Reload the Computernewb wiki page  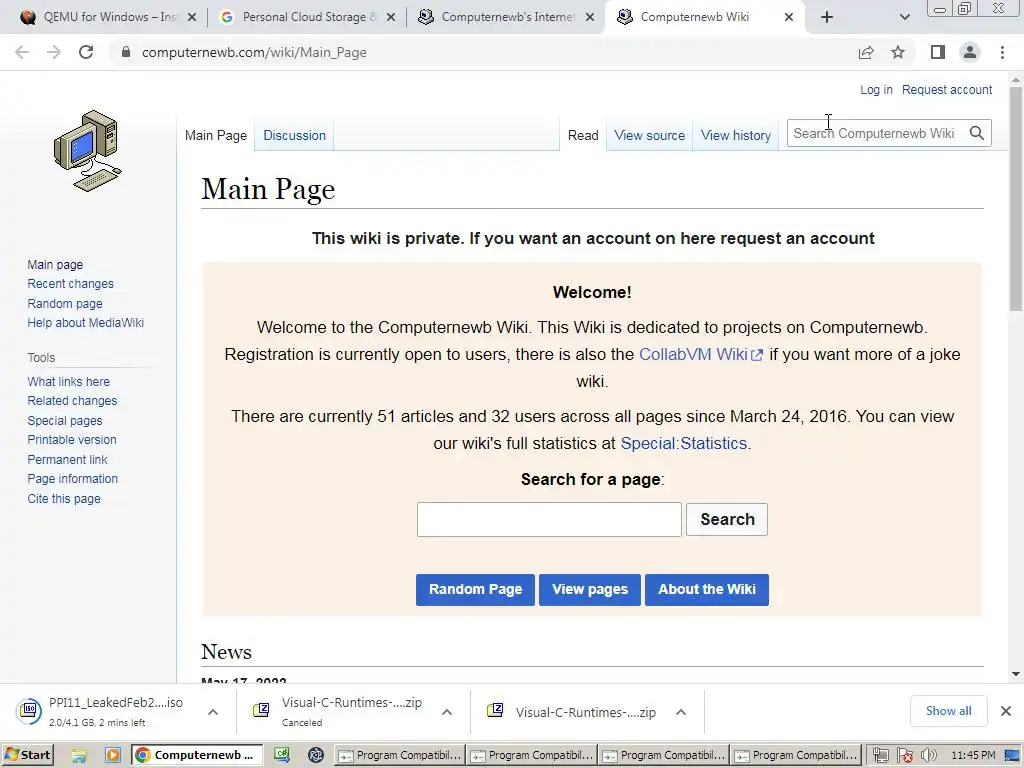tap(86, 52)
